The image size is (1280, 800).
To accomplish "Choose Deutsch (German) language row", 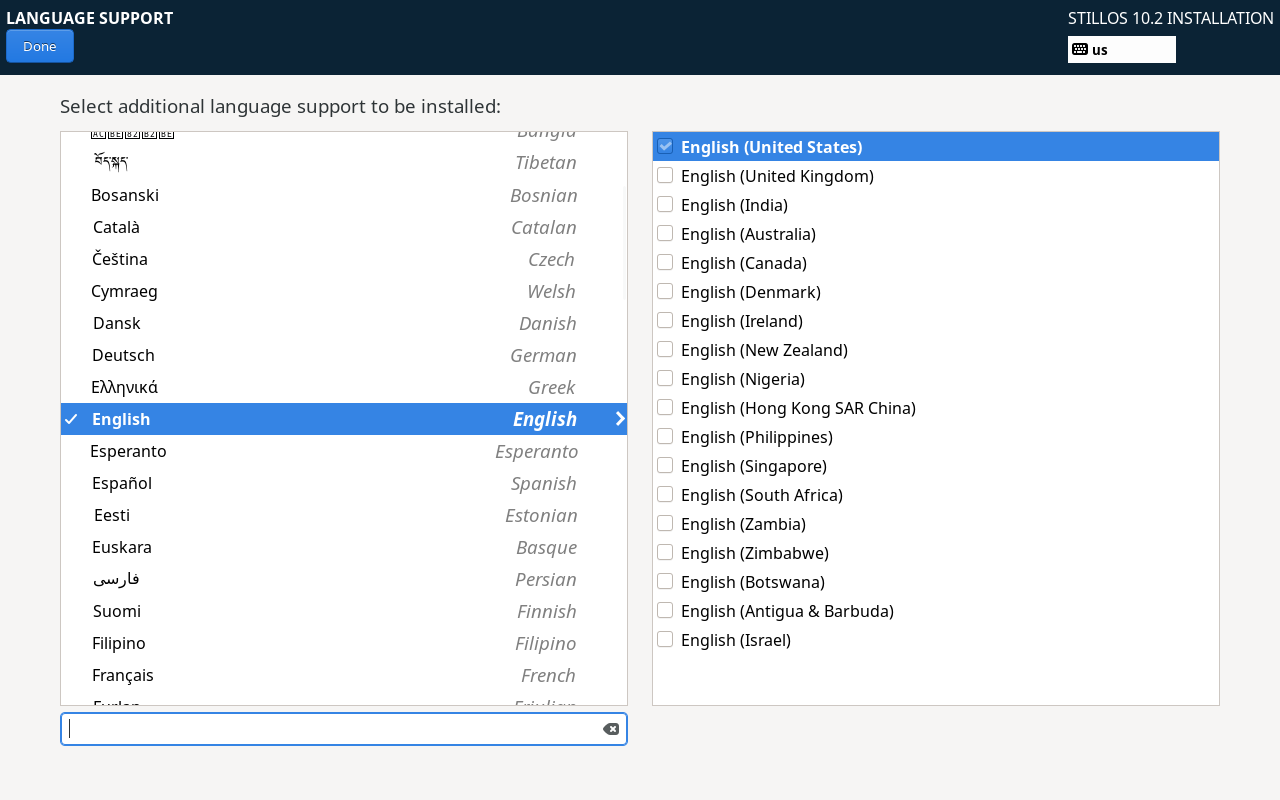I will [x=344, y=355].
